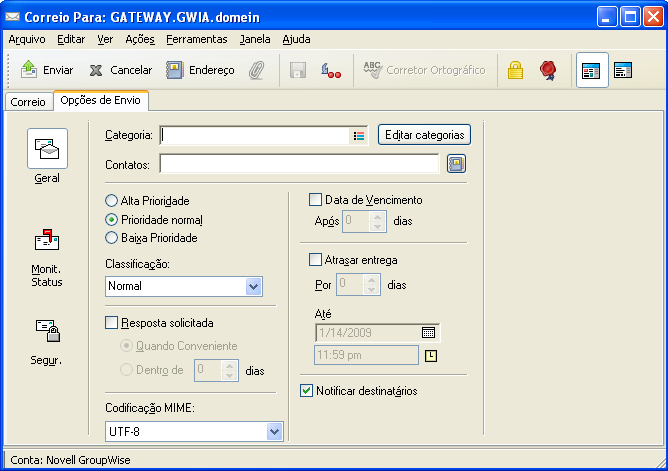Open the Endereço address book
668x471 pixels.
(200, 70)
